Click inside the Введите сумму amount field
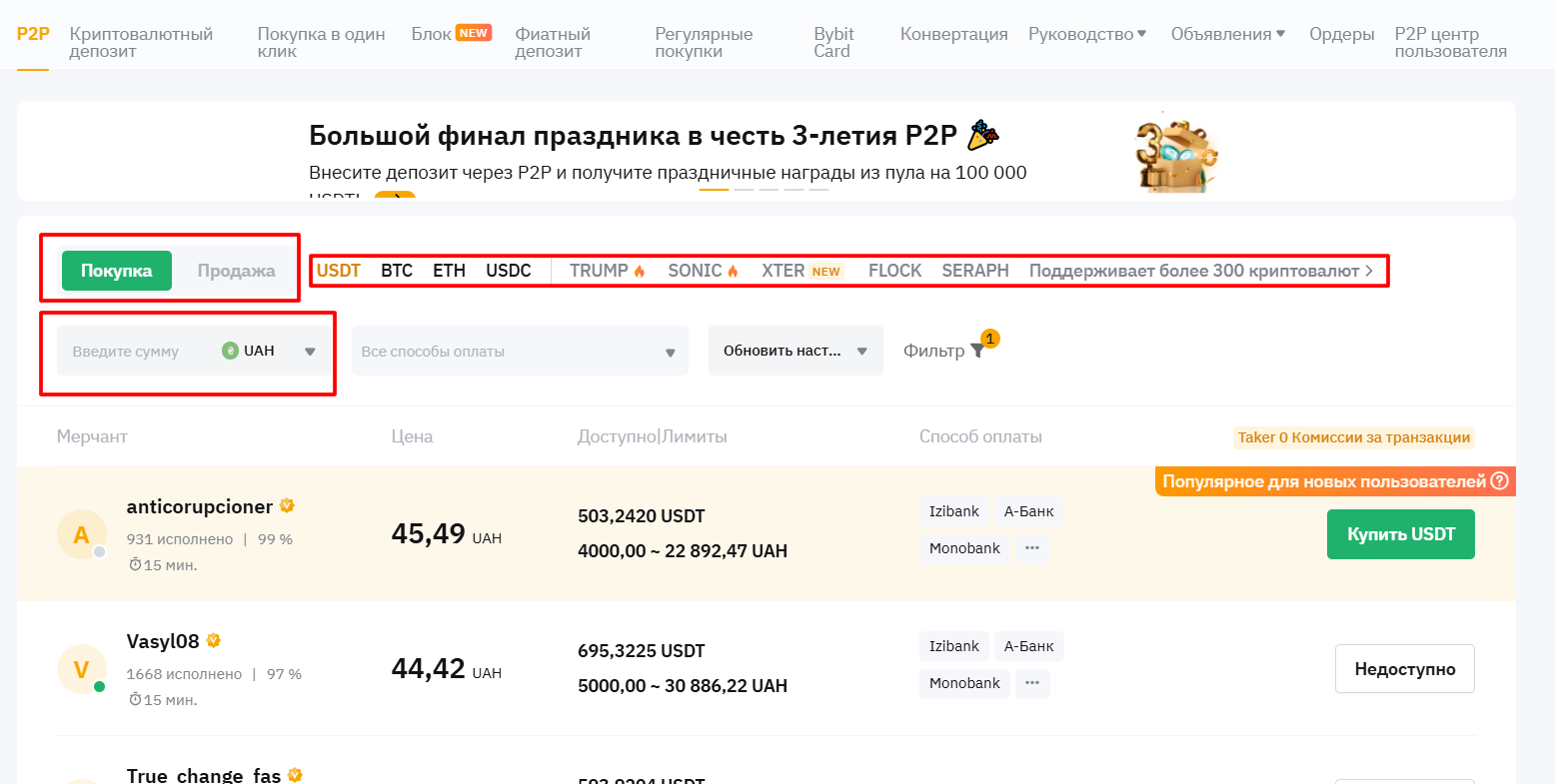Screen dimensions: 1555x784 click(x=126, y=352)
